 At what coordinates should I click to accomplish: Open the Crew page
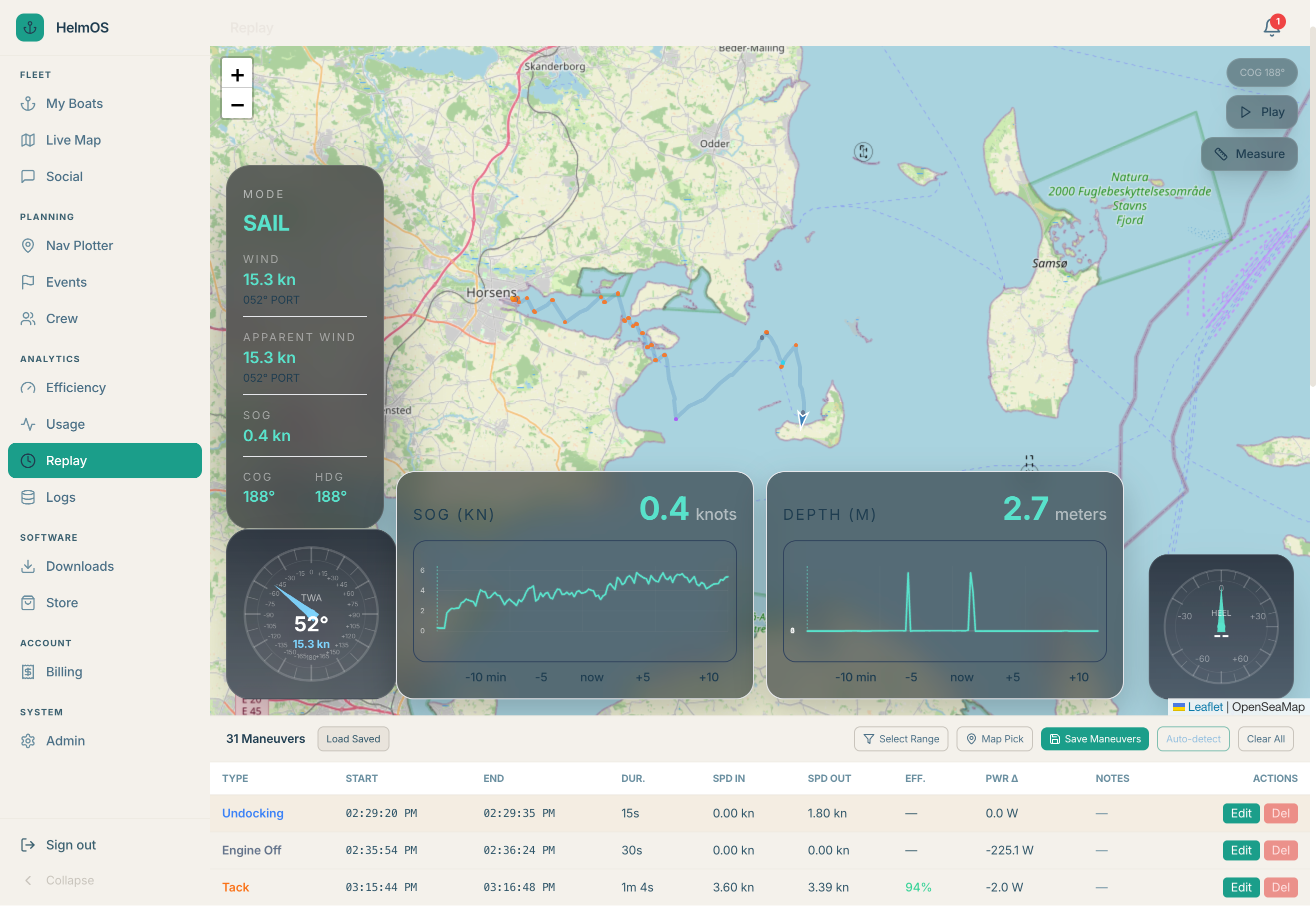105,319
